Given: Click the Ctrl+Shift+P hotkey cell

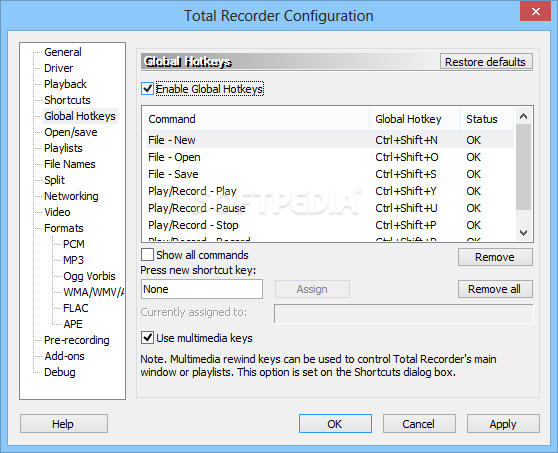Looking at the screenshot, I should point(406,225).
